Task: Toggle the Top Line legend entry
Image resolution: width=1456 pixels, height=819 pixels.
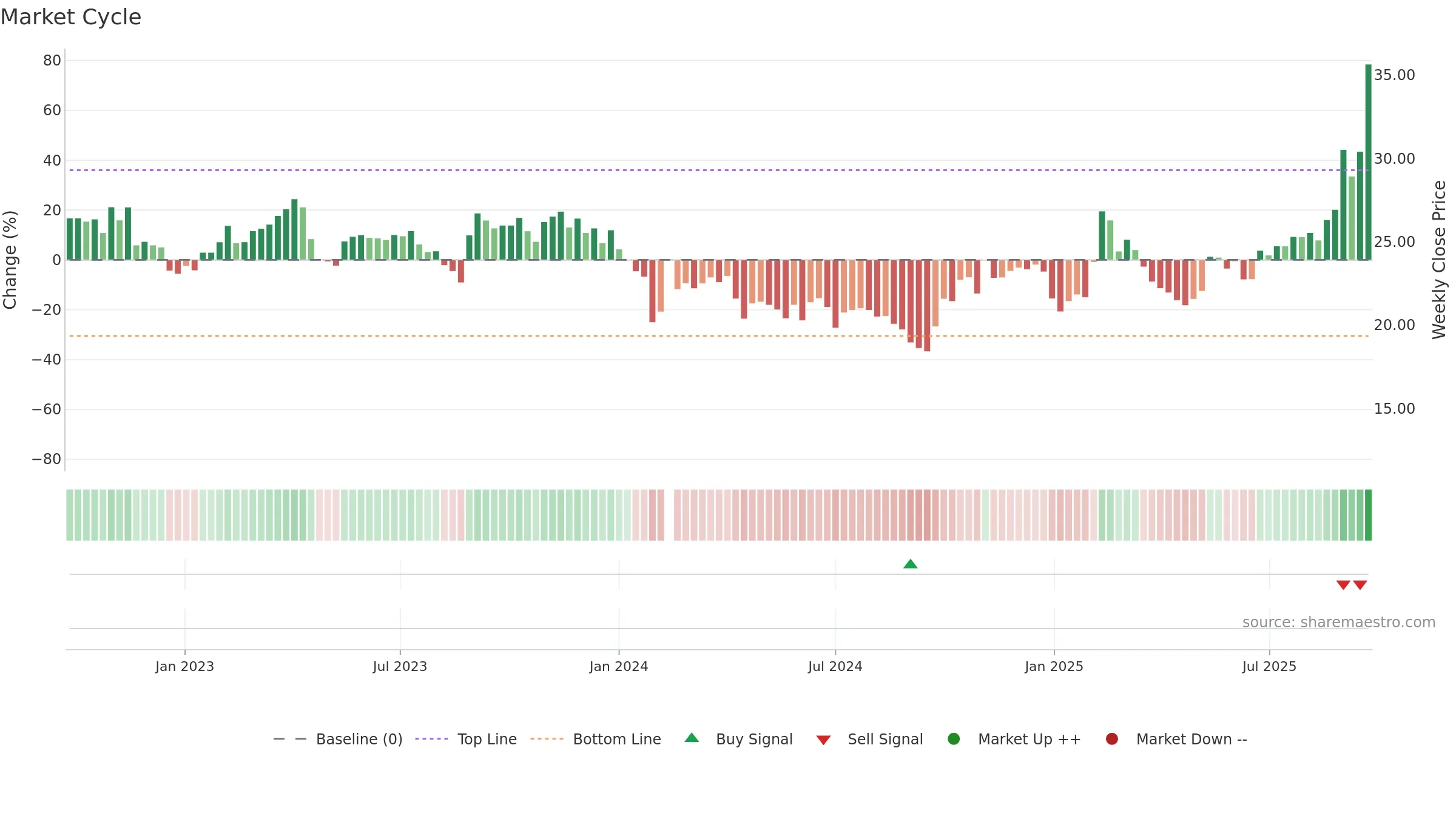Action: [x=466, y=739]
